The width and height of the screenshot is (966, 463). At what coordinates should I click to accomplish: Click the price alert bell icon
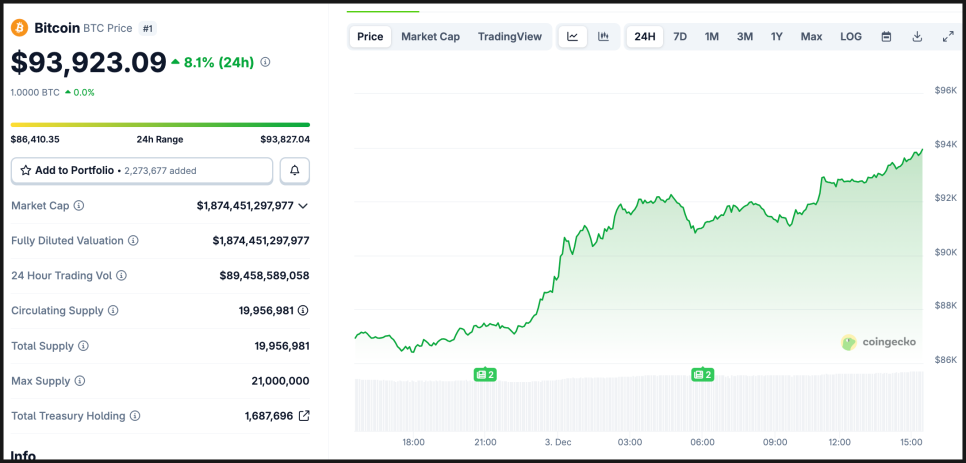coord(295,171)
